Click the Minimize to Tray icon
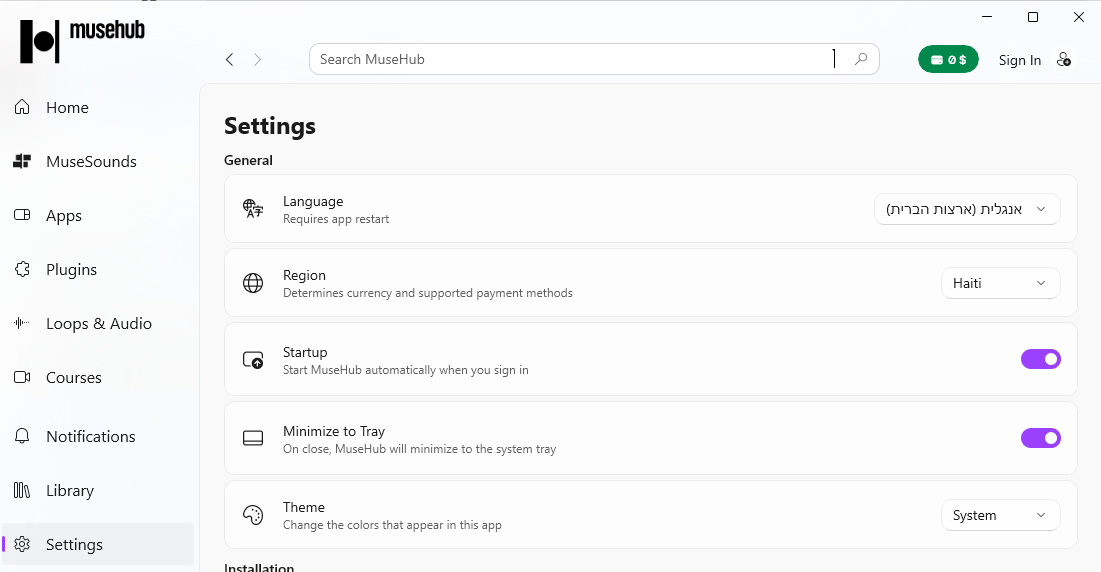1101x572 pixels. pos(253,438)
